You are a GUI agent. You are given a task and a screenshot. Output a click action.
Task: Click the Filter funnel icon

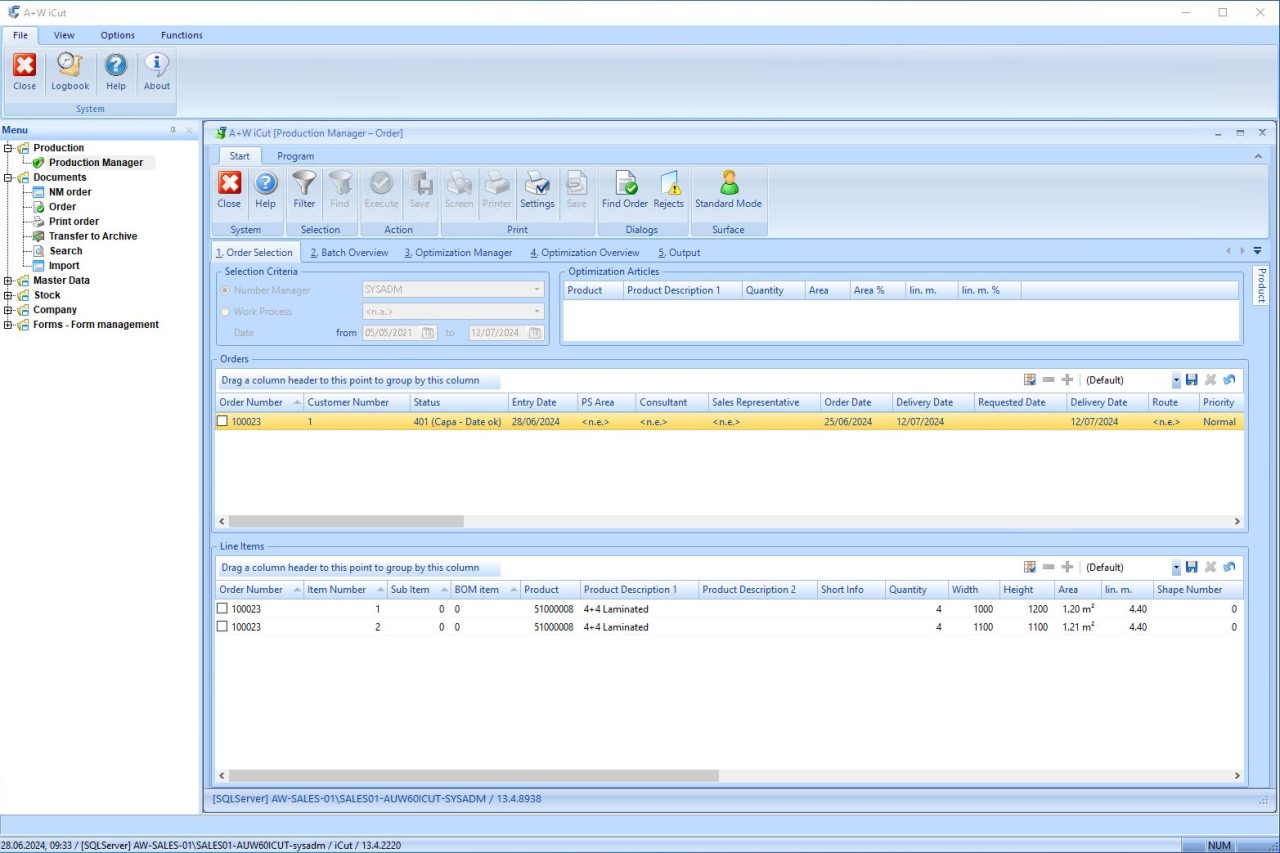coord(304,189)
